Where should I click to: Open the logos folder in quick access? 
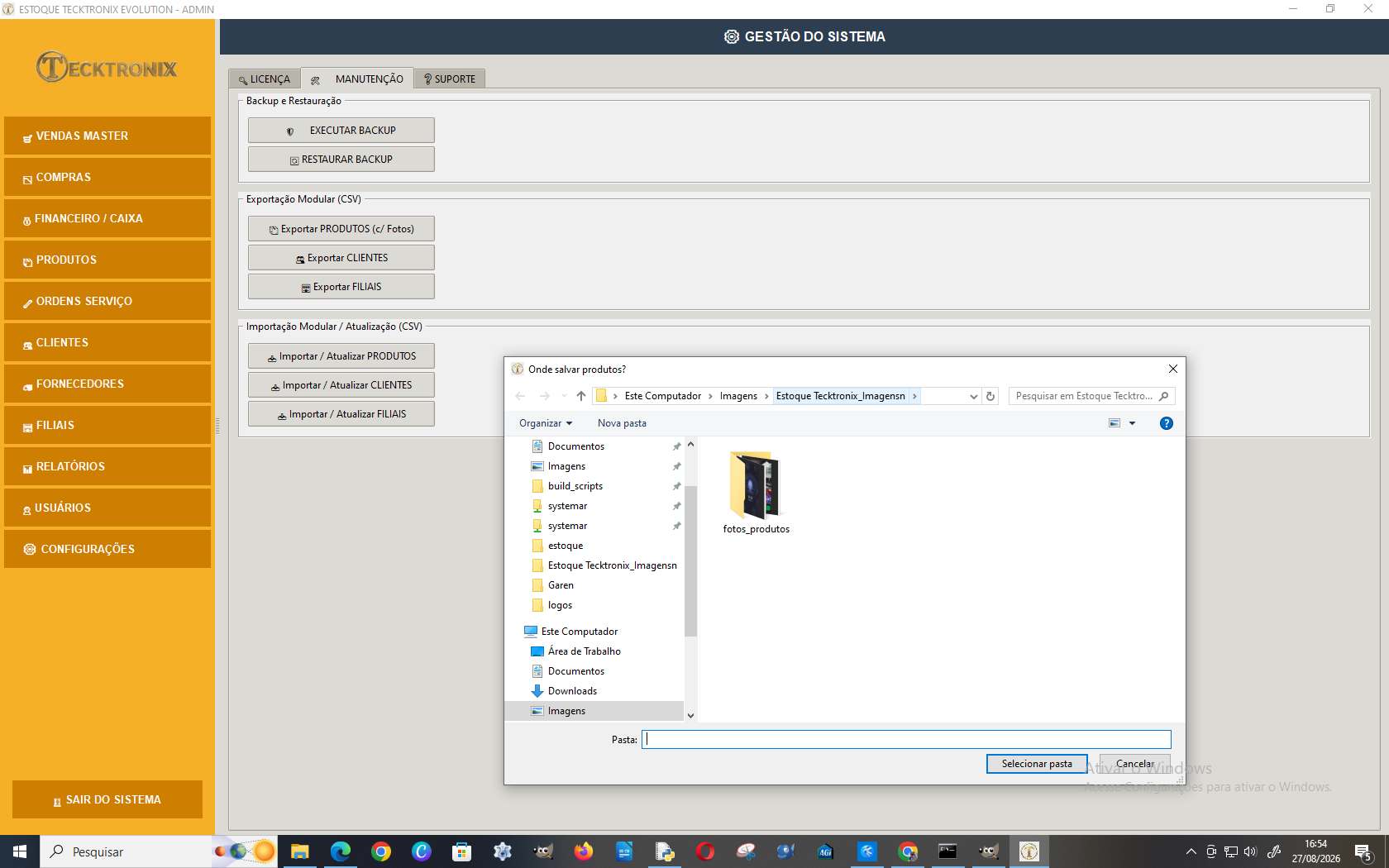[560, 605]
